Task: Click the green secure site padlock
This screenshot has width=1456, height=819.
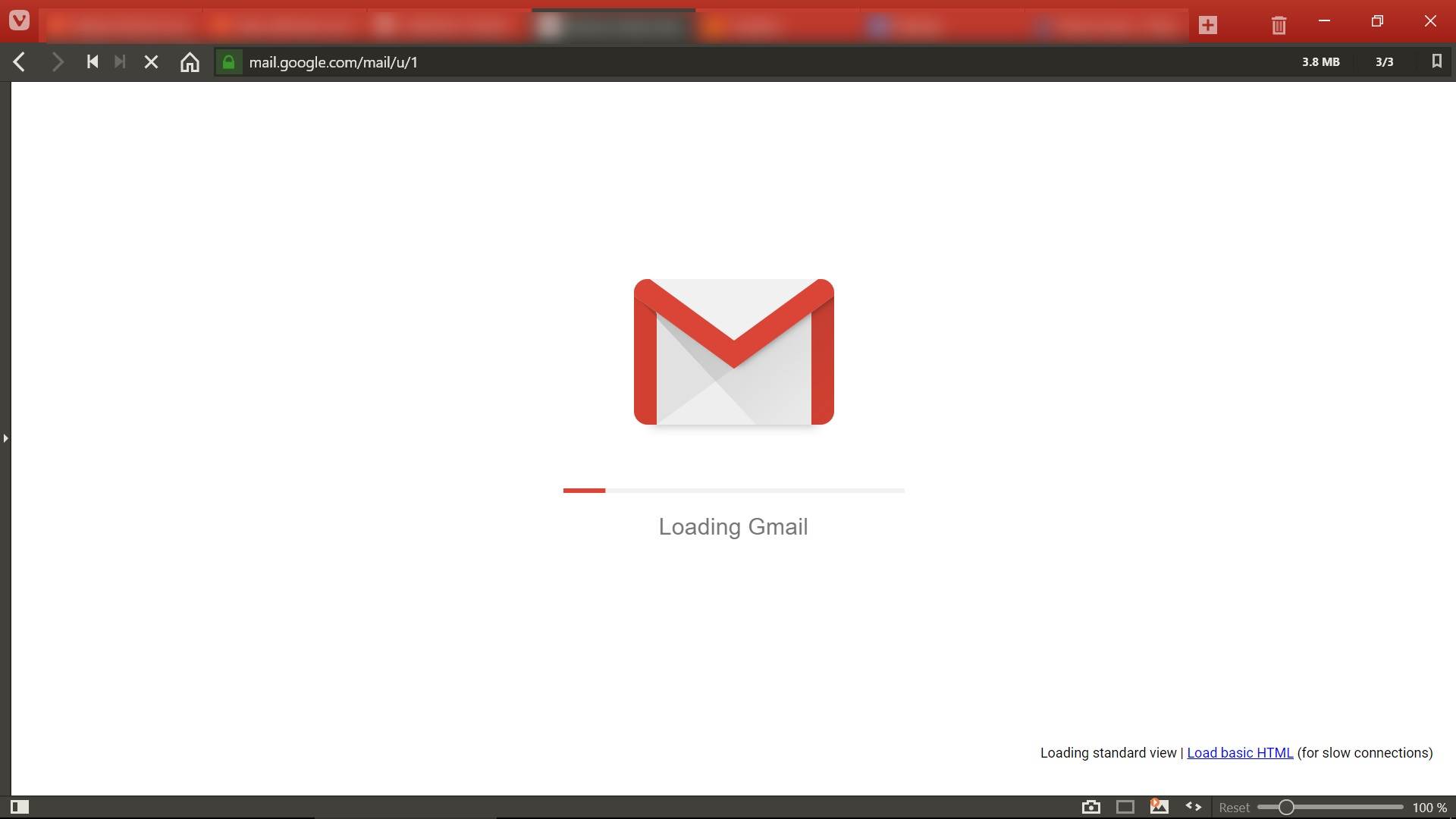Action: 228,62
